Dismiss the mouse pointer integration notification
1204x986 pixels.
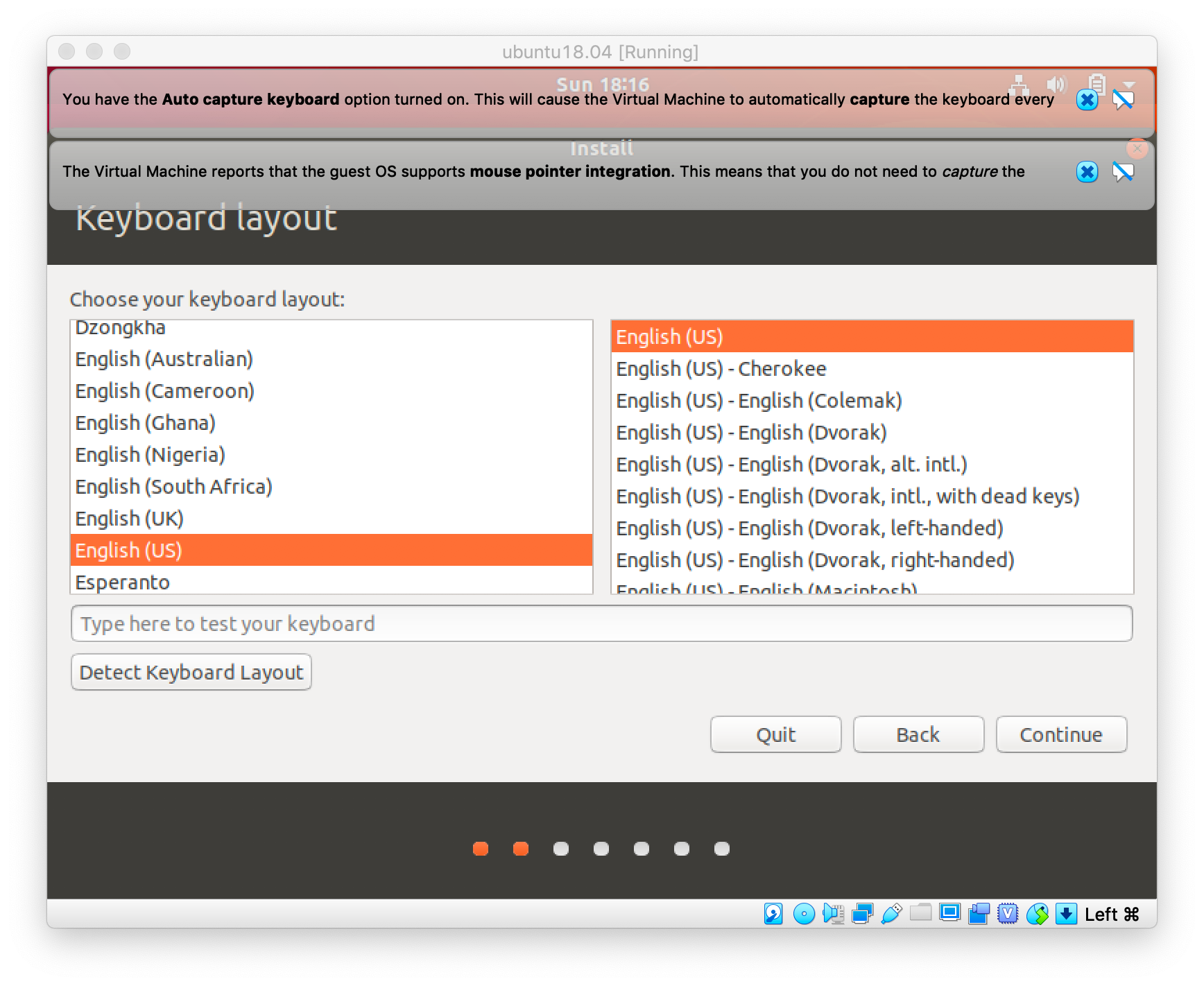[x=1087, y=171]
